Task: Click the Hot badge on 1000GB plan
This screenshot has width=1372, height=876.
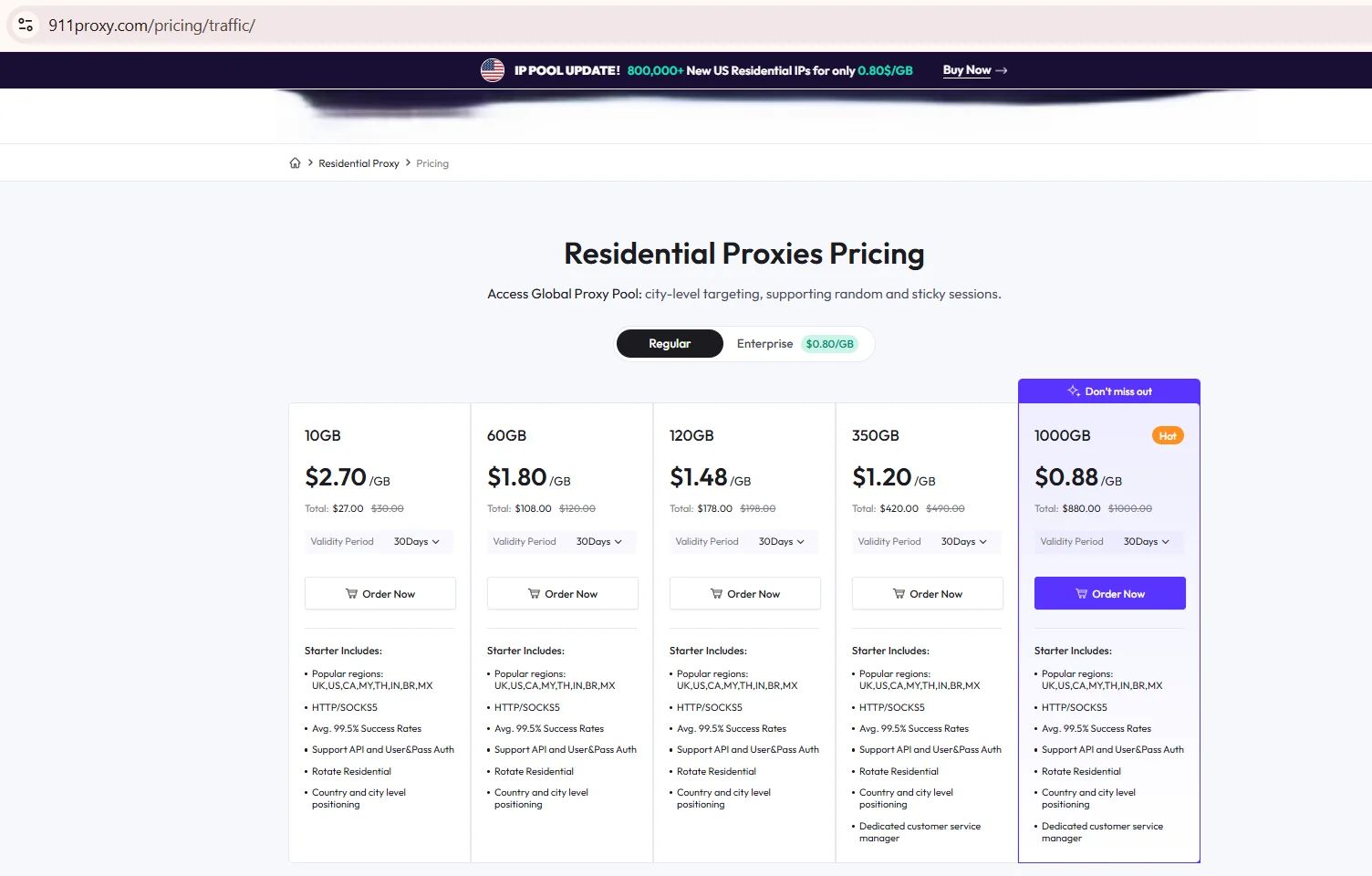Action: pyautogui.click(x=1168, y=436)
